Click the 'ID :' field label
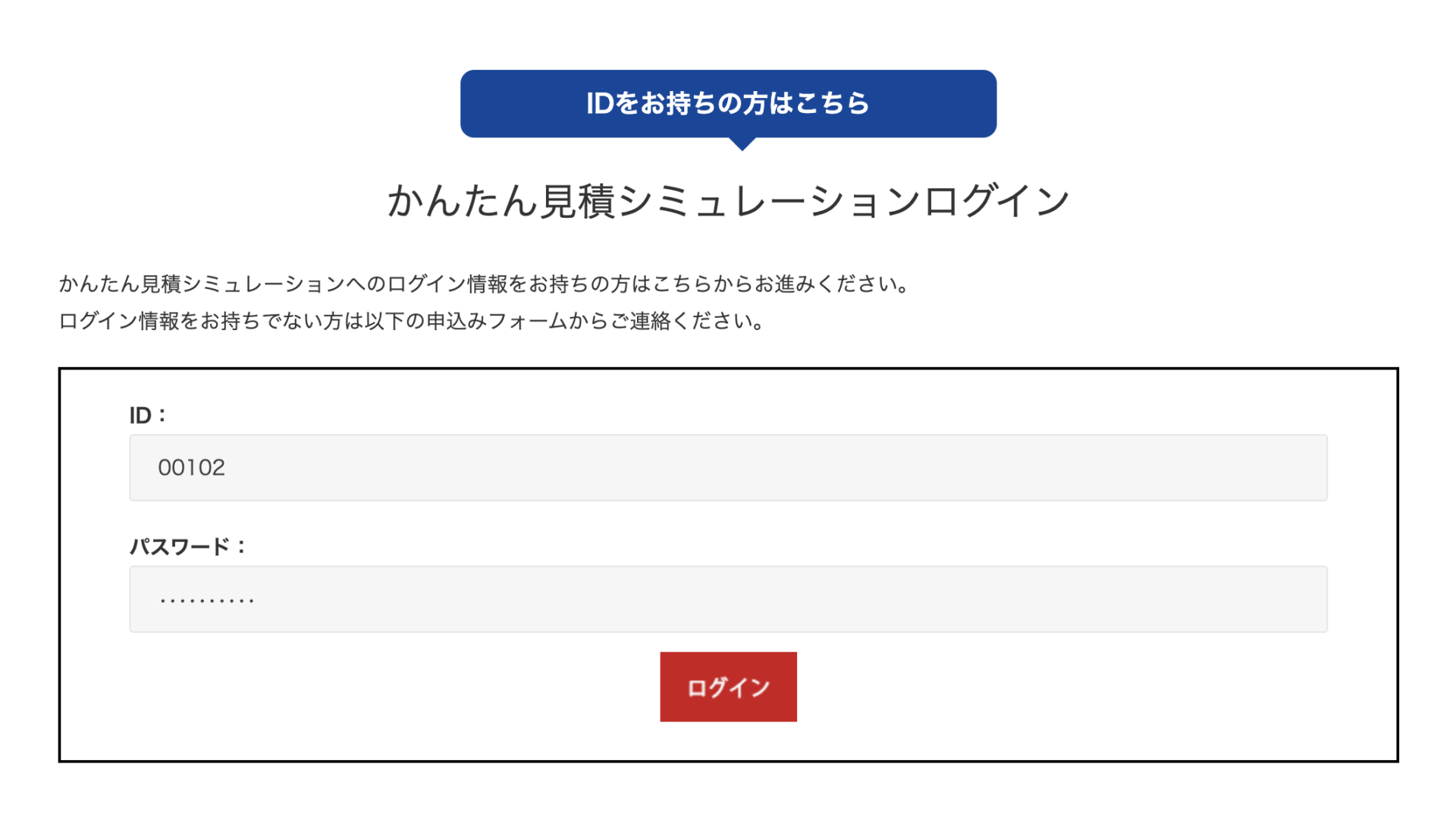1456x830 pixels. pos(147,415)
